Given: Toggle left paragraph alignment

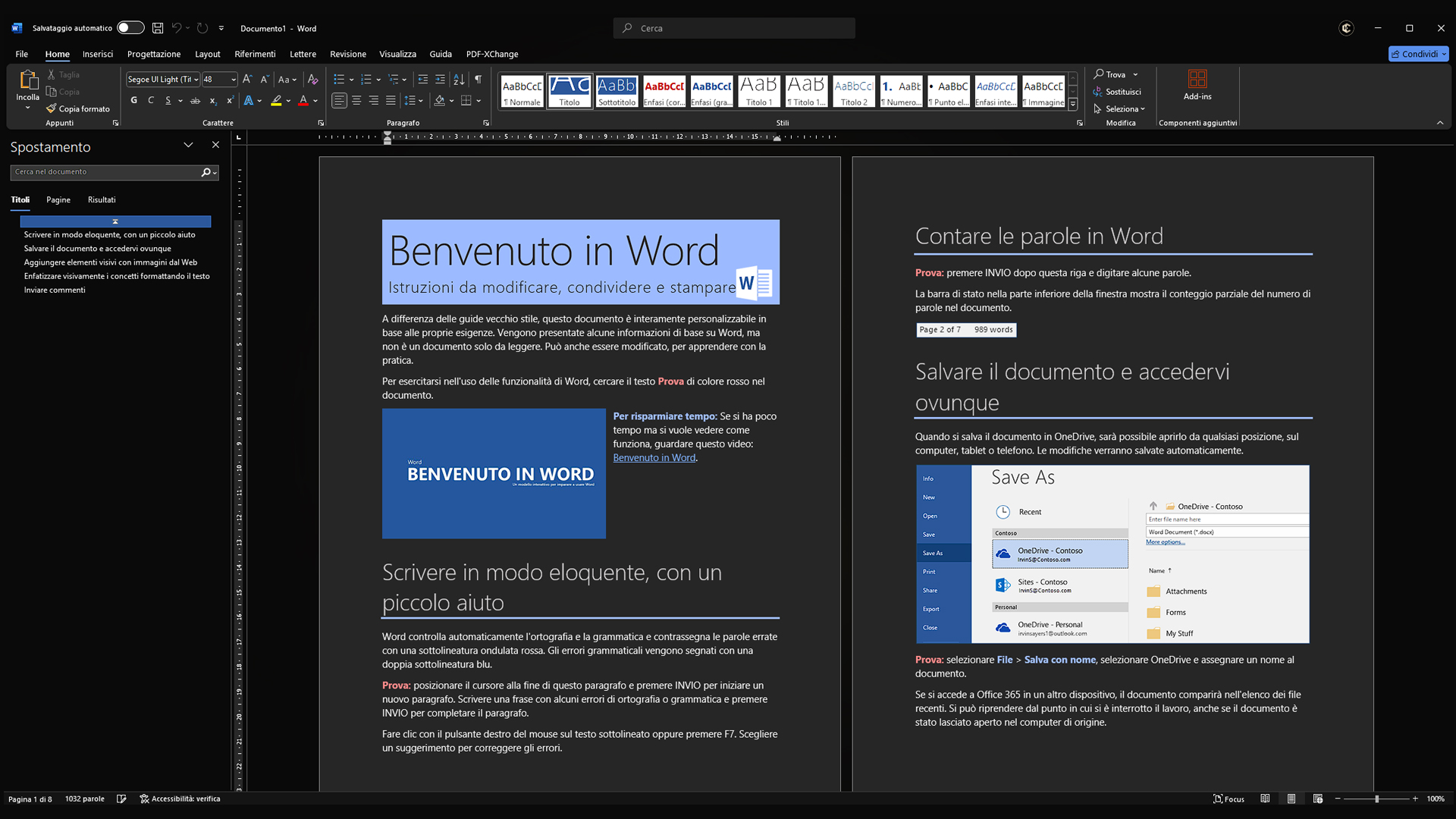Looking at the screenshot, I should point(339,100).
